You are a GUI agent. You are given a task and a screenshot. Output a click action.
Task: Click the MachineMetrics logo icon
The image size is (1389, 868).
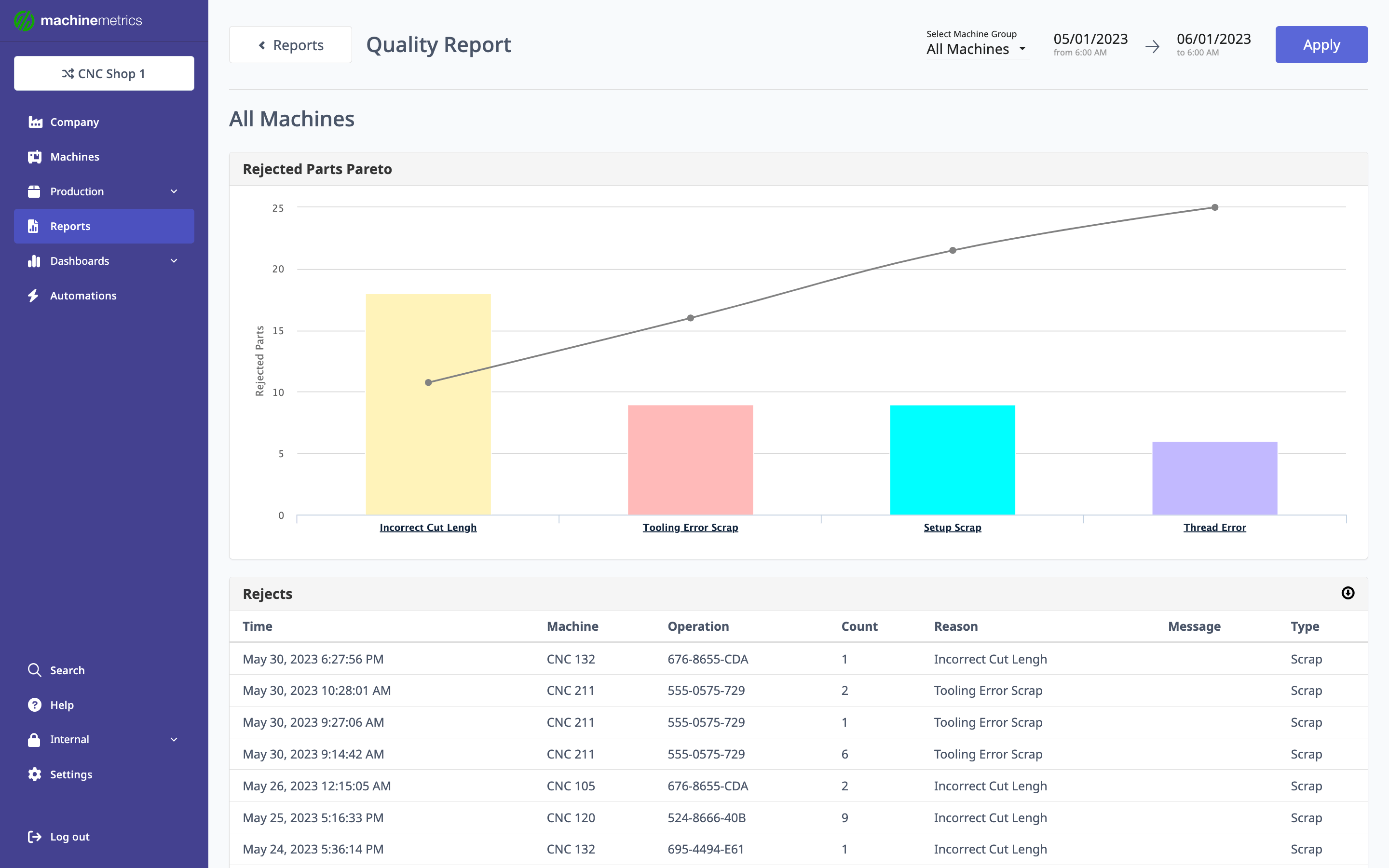(24, 21)
